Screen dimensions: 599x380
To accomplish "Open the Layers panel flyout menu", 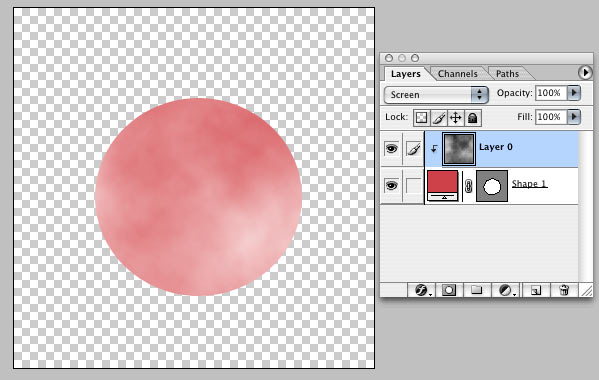I will pos(585,72).
